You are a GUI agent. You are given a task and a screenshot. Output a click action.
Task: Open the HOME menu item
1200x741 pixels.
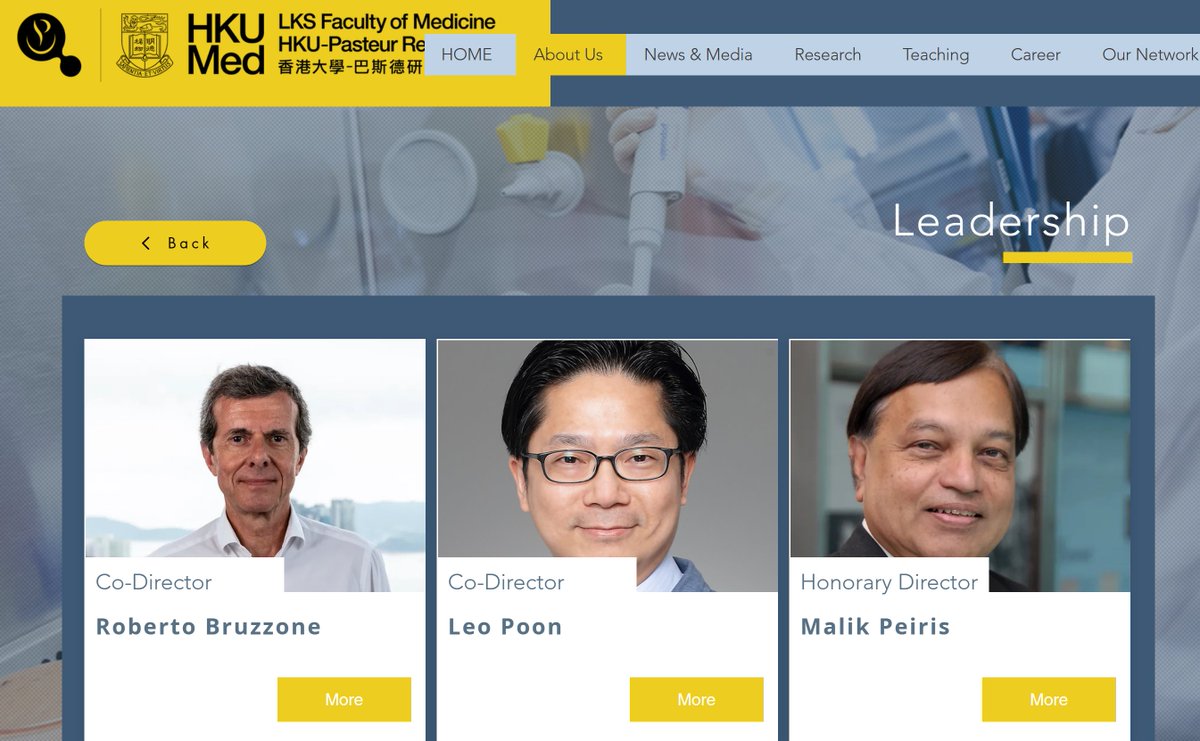point(467,55)
